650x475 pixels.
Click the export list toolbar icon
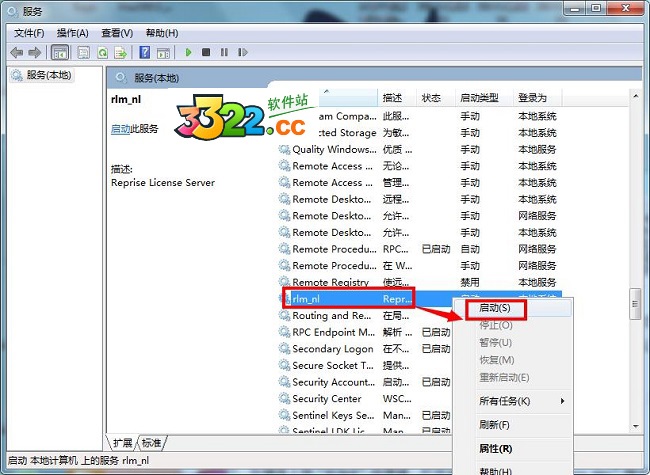click(121, 53)
